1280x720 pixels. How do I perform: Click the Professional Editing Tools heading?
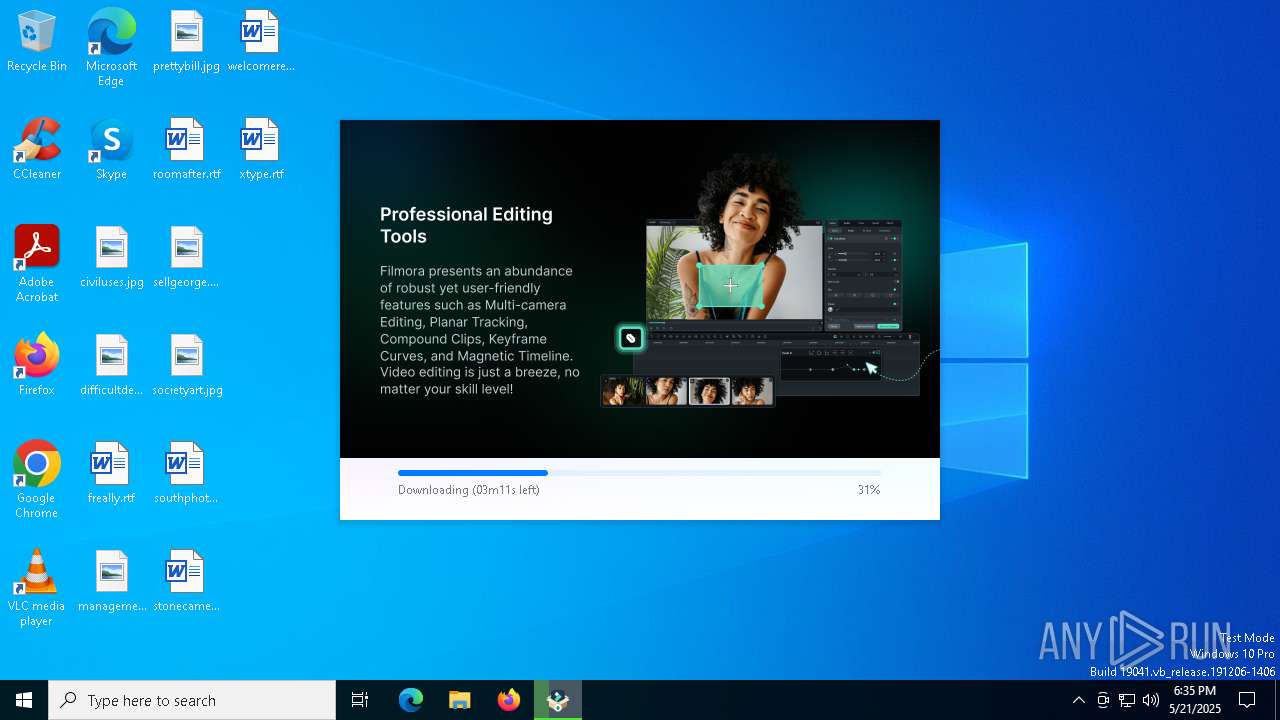click(466, 225)
